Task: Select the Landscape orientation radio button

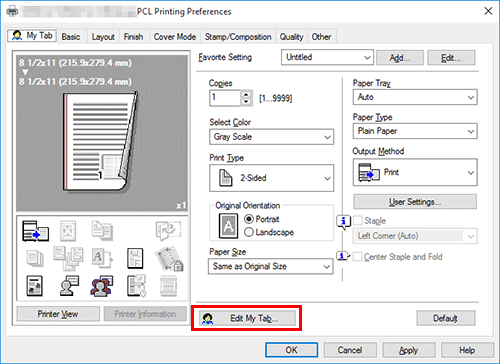Action: pyautogui.click(x=249, y=232)
